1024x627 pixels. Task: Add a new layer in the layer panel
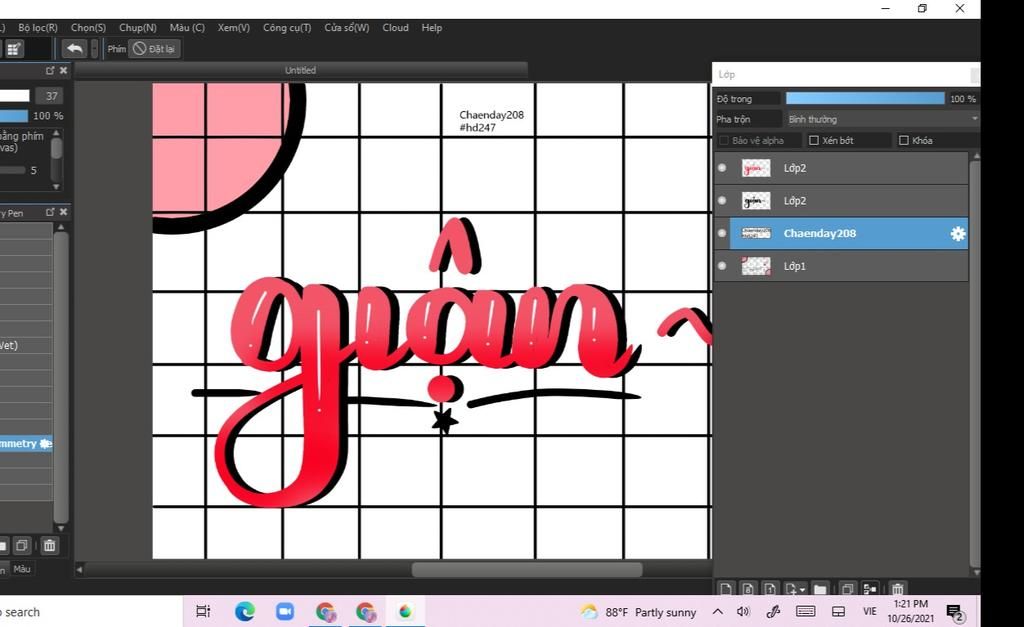(726, 588)
